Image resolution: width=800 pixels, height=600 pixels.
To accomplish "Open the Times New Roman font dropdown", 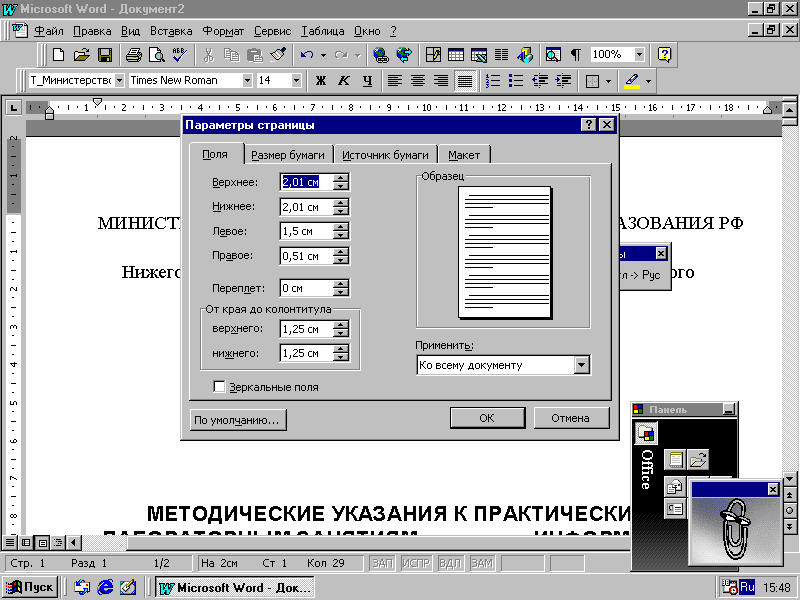I will (x=247, y=80).
